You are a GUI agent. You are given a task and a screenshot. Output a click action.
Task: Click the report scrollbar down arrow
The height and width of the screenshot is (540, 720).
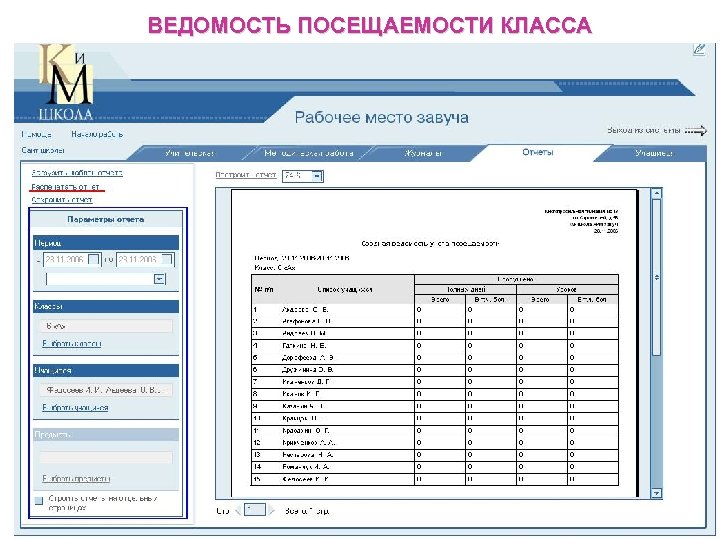(657, 493)
